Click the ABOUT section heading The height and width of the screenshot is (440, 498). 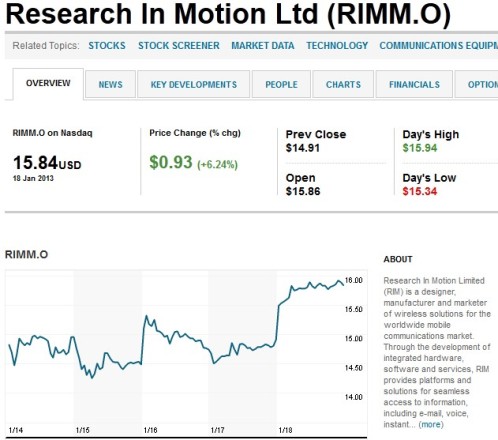(398, 259)
